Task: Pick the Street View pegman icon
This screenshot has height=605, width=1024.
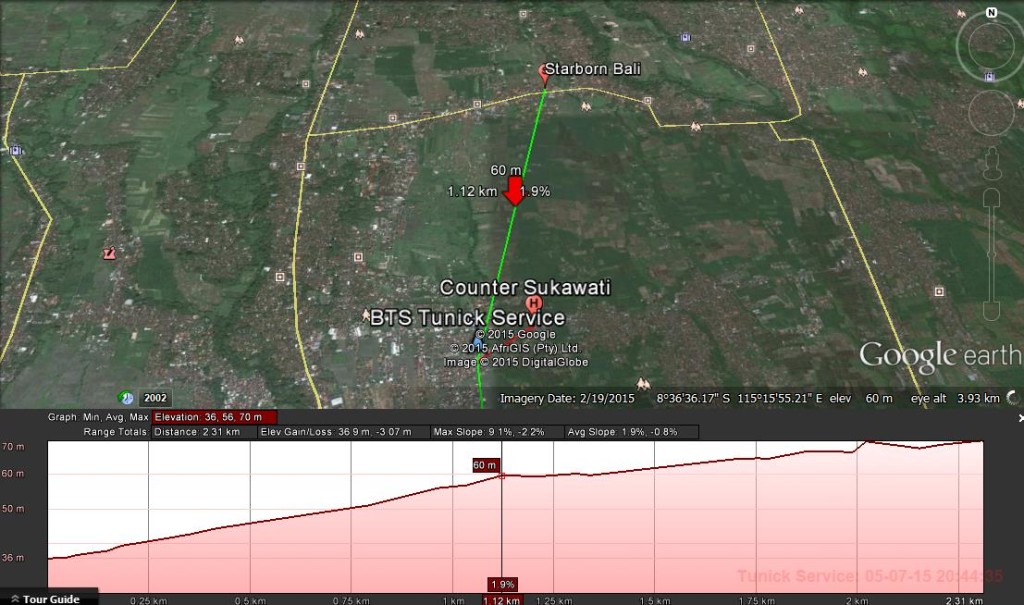Action: pyautogui.click(x=992, y=163)
